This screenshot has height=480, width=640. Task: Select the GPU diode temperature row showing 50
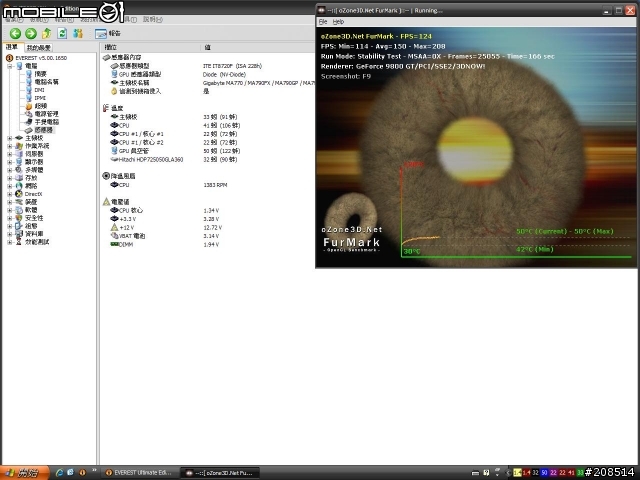pyautogui.click(x=208, y=151)
